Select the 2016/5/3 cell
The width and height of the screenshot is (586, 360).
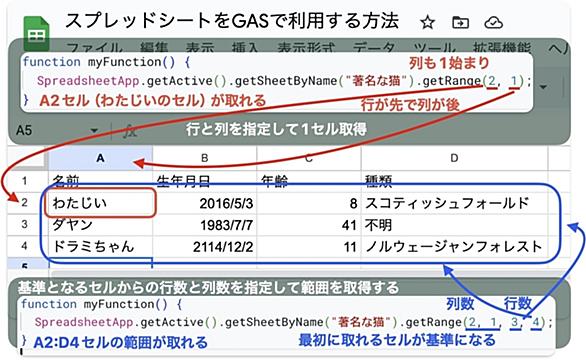204,203
